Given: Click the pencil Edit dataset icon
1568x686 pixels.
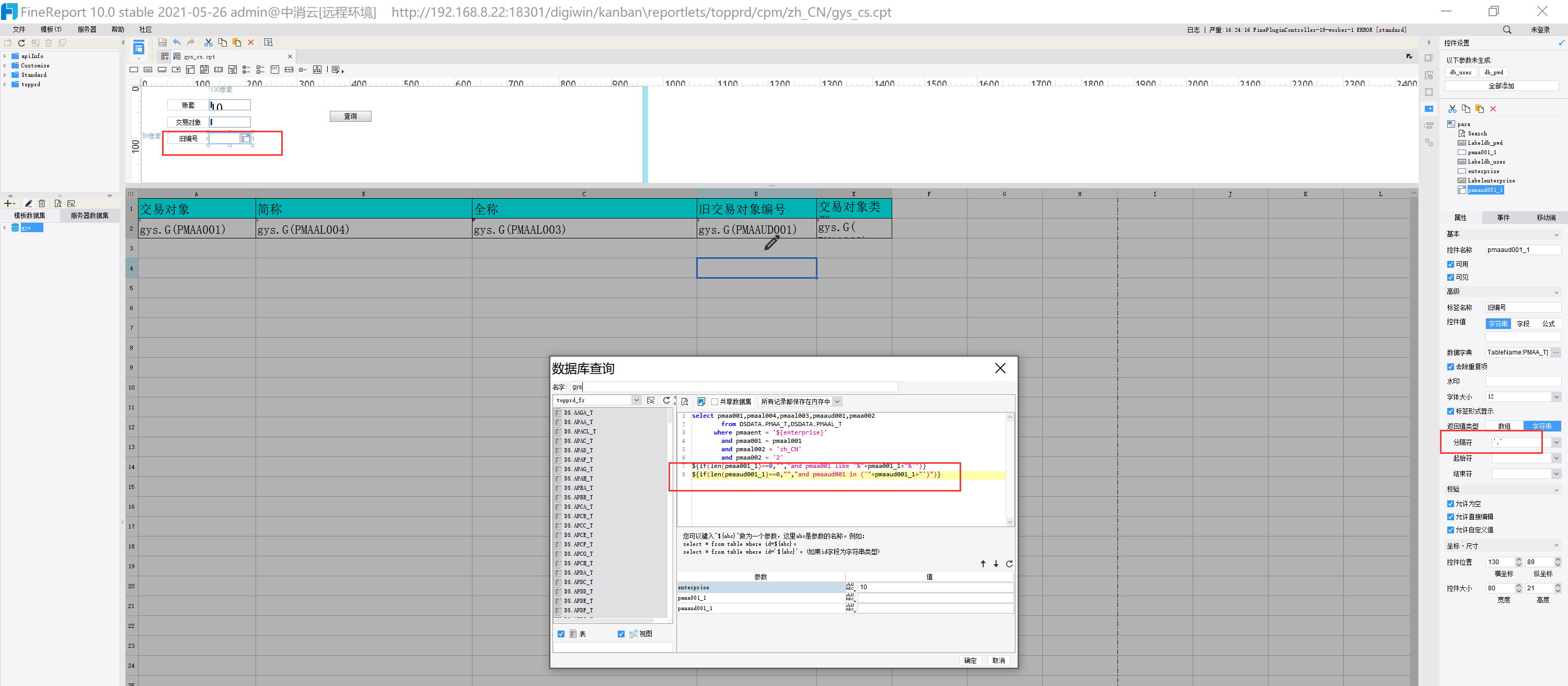Looking at the screenshot, I should [x=28, y=203].
